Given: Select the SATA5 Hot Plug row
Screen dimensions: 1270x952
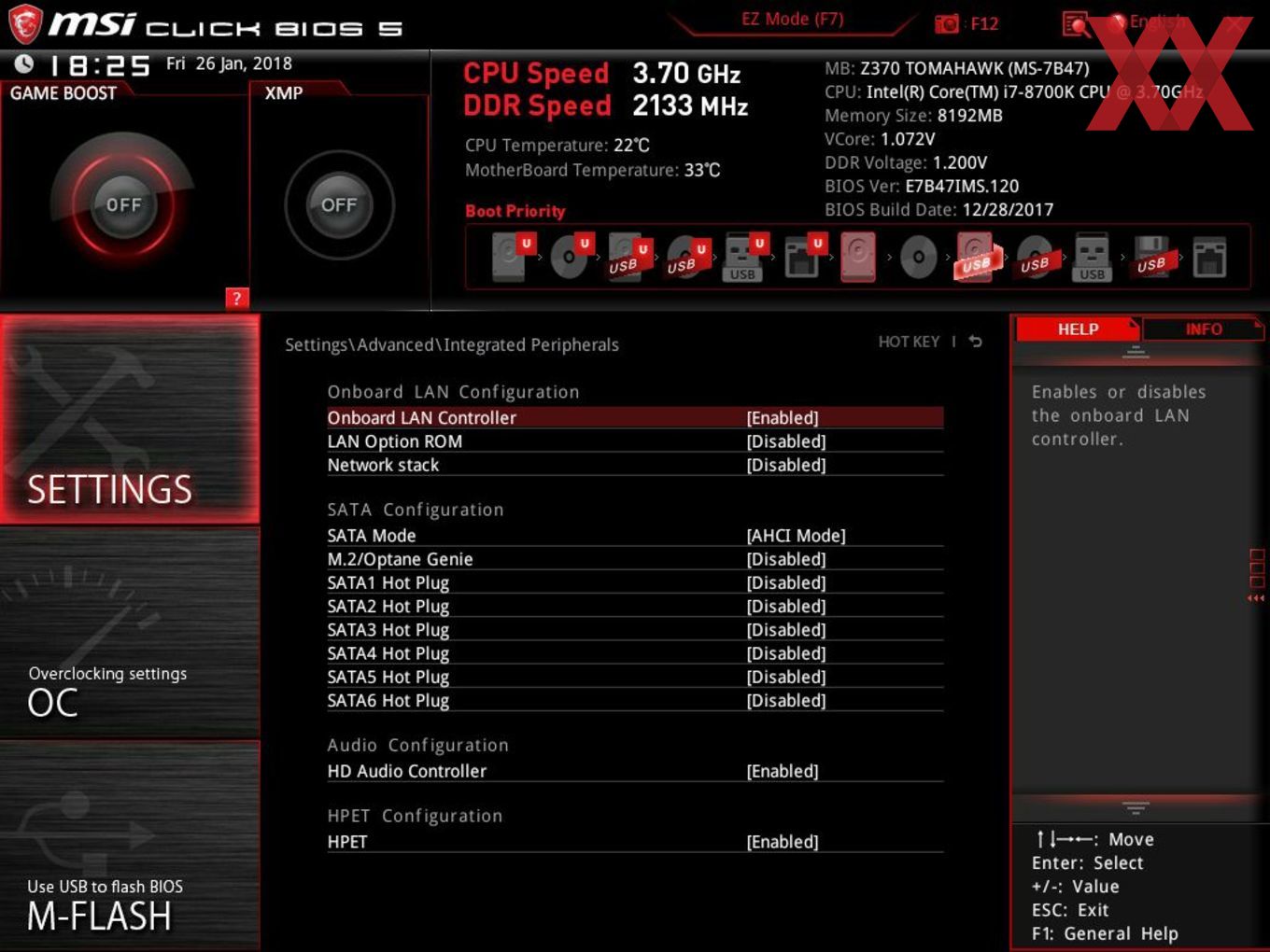Looking at the screenshot, I should point(635,677).
